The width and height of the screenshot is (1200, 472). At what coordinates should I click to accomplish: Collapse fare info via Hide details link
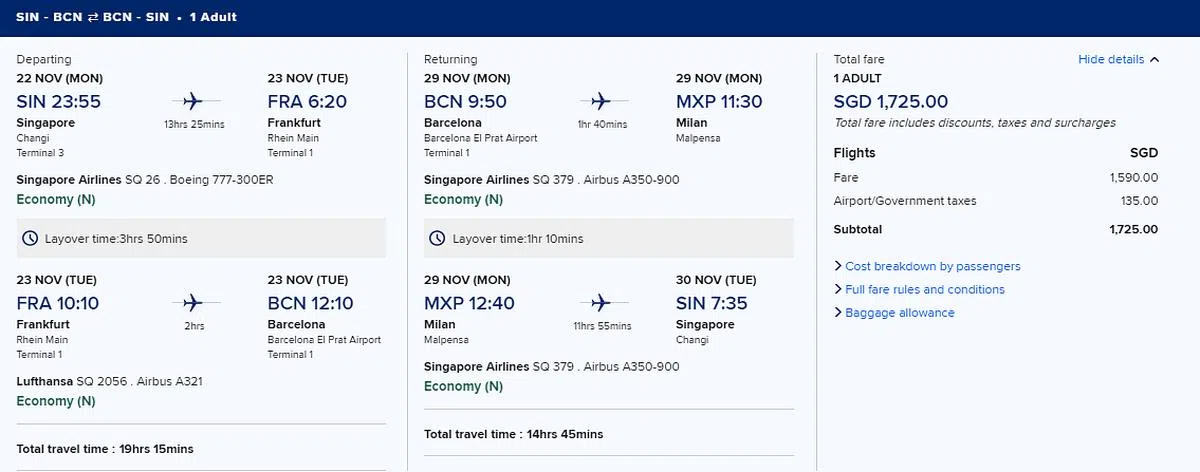click(1110, 60)
